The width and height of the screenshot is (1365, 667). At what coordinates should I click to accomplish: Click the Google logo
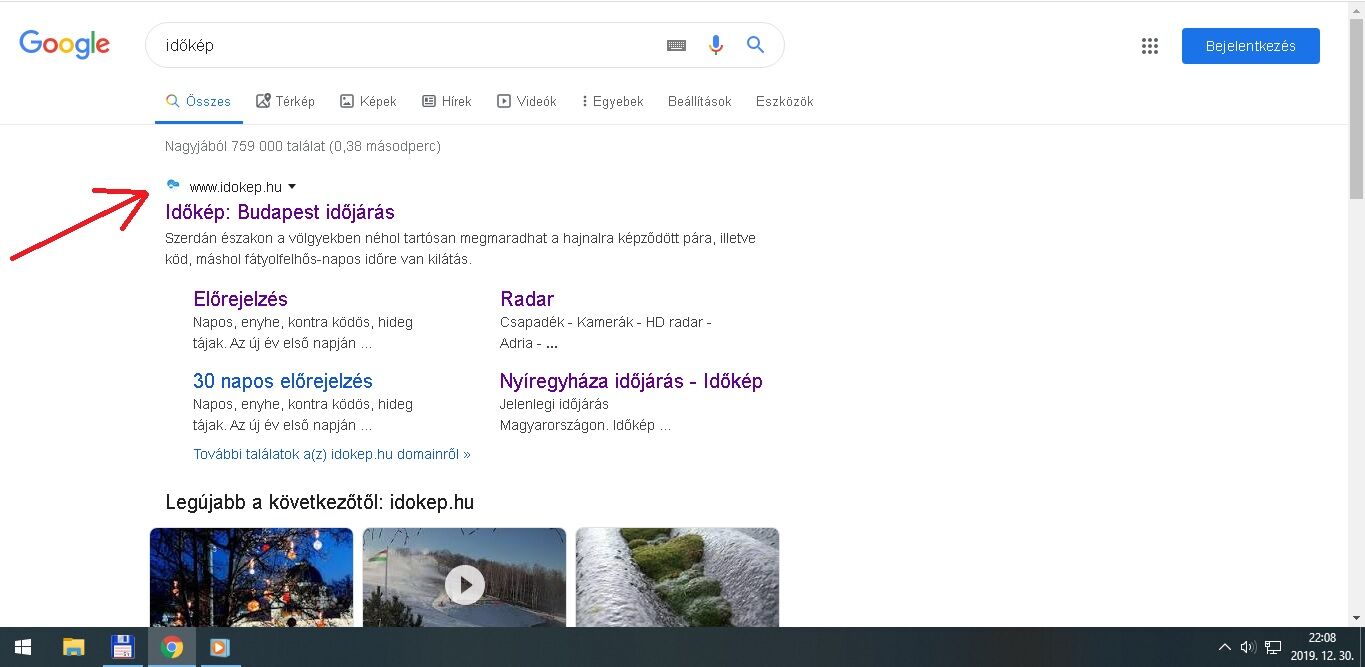64,44
